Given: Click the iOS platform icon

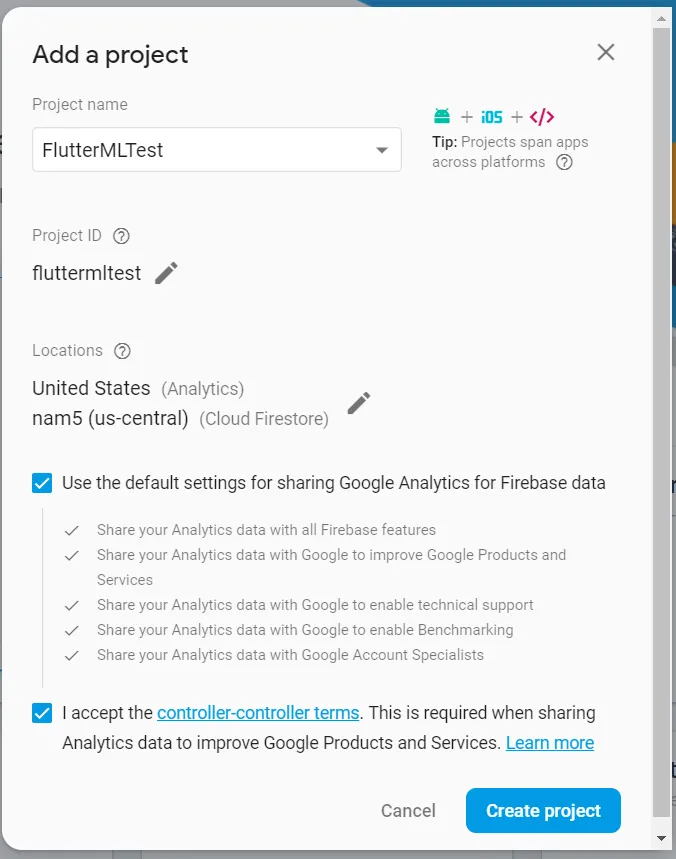Looking at the screenshot, I should [x=491, y=117].
